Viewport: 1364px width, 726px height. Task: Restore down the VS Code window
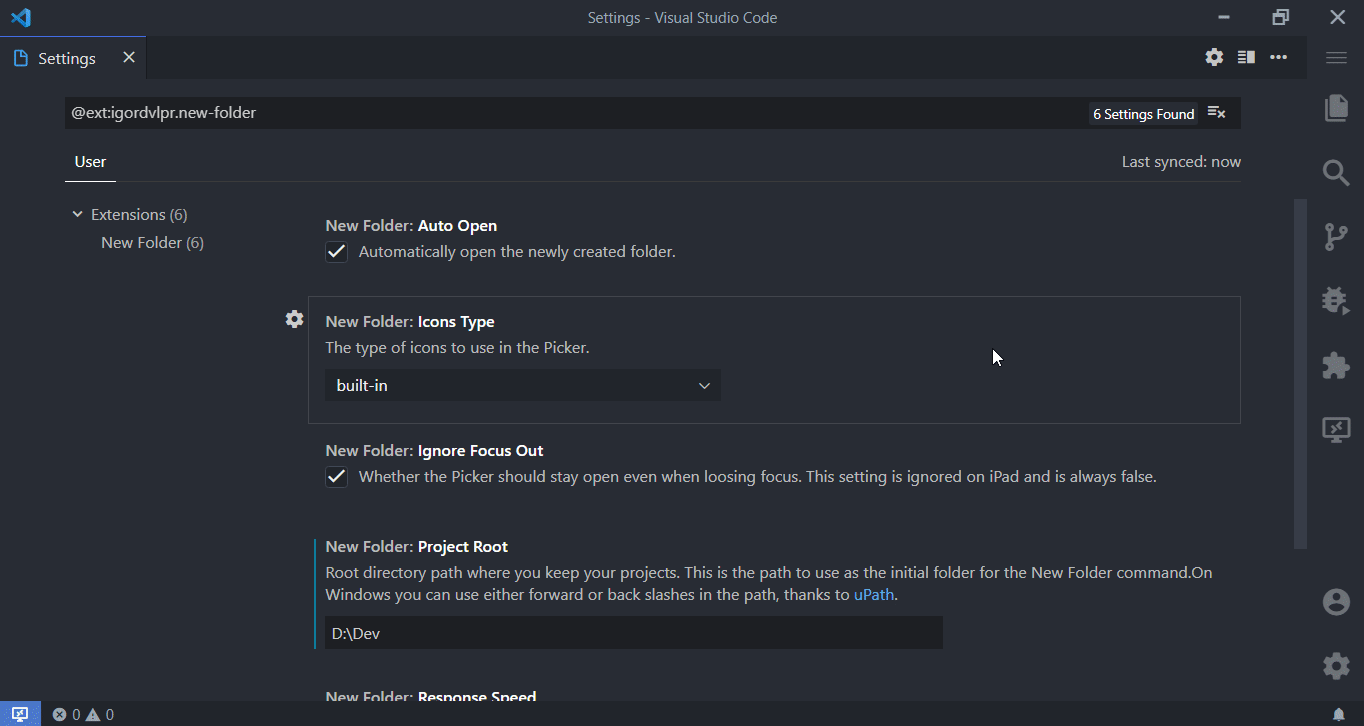(1280, 17)
